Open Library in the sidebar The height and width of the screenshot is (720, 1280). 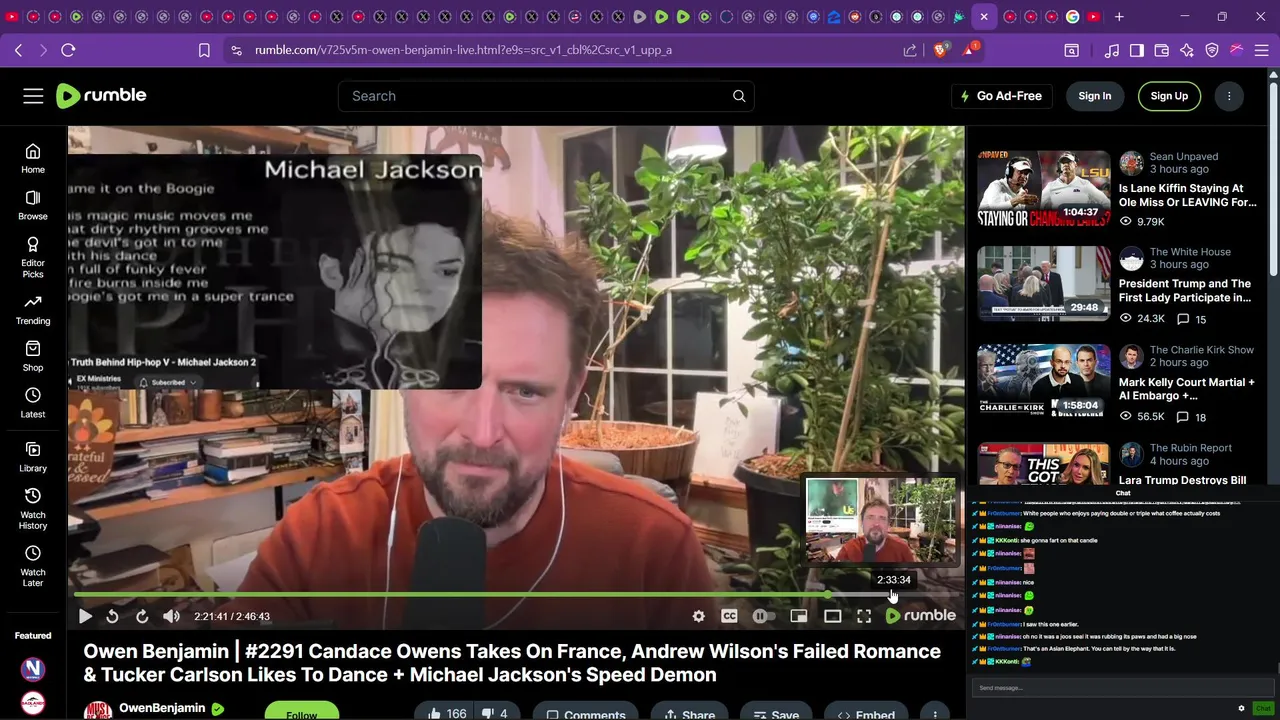point(33,457)
